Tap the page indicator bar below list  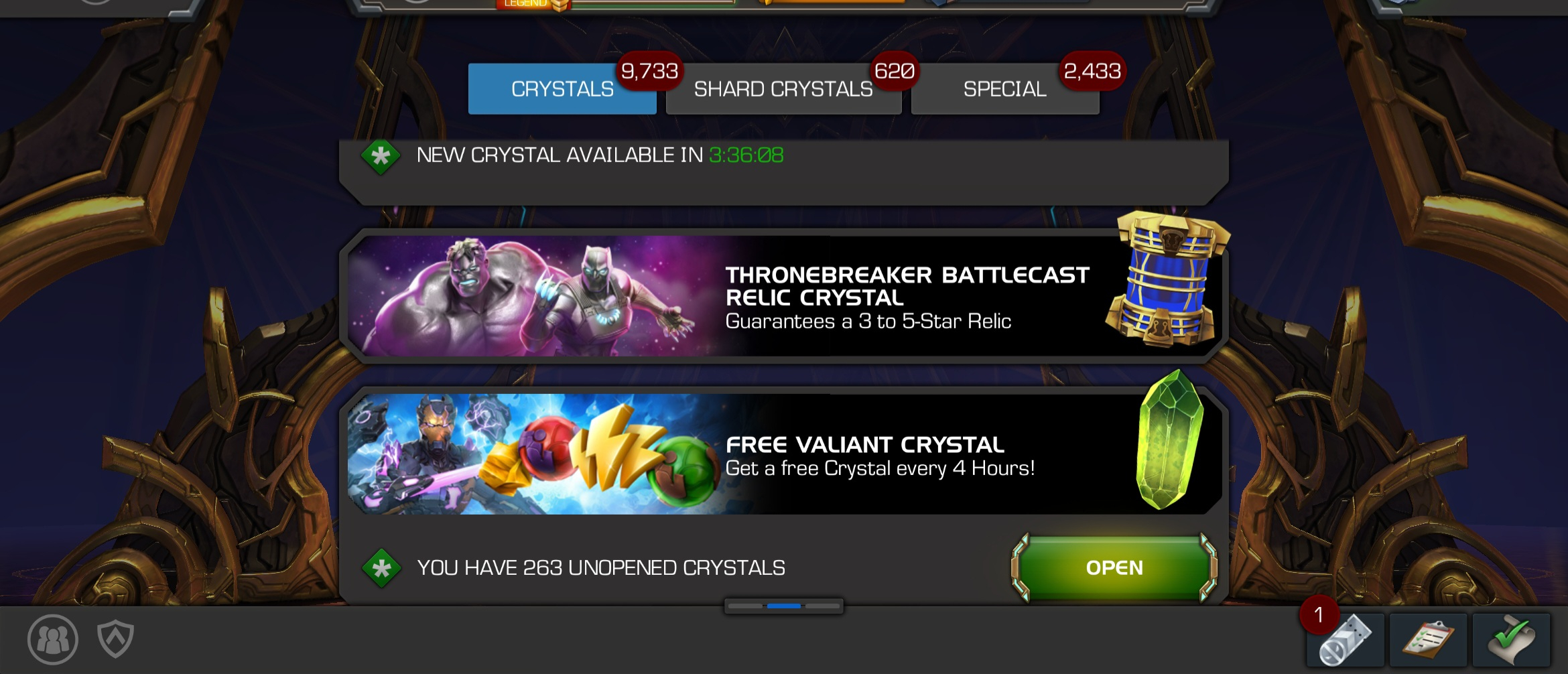(784, 606)
